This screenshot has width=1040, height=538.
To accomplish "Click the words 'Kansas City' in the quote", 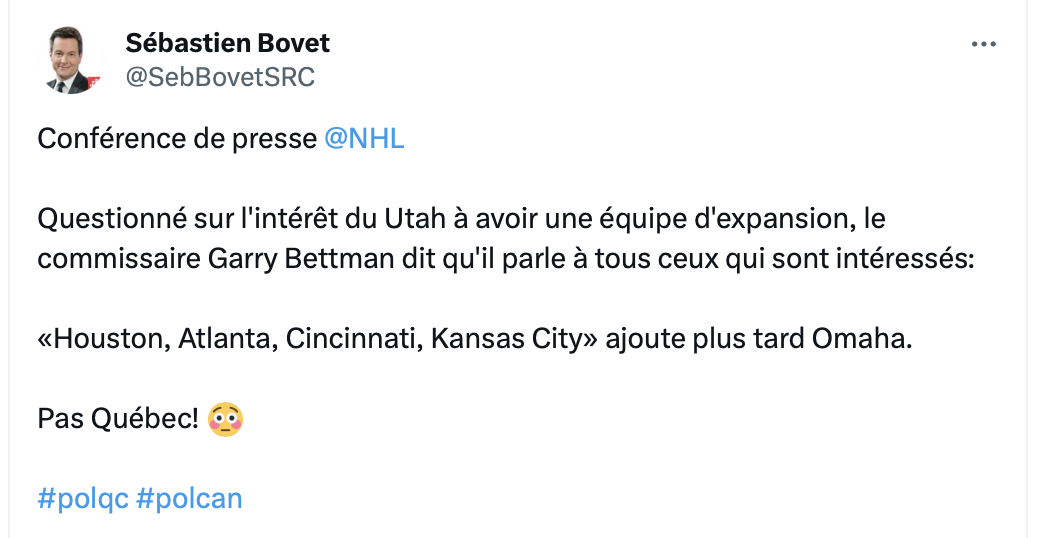I will coord(506,338).
